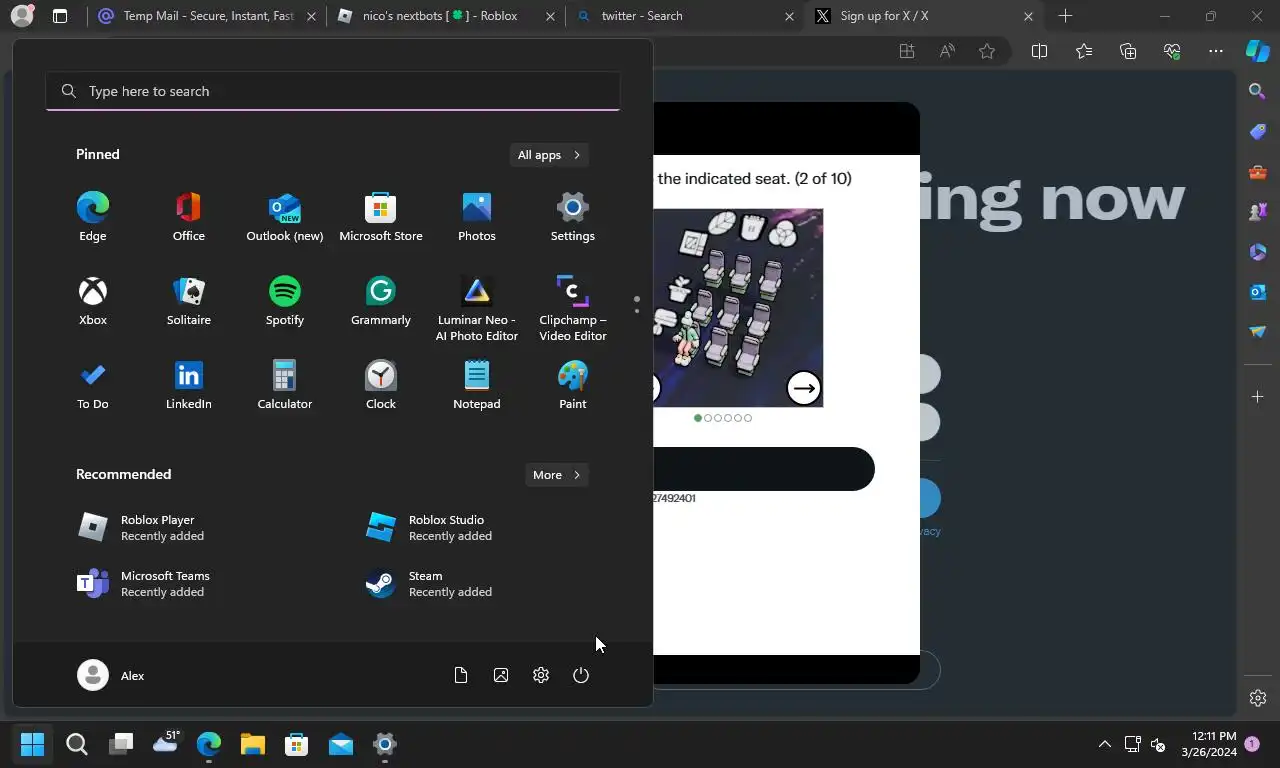Launch the Clock app
1280x768 pixels.
click(381, 385)
